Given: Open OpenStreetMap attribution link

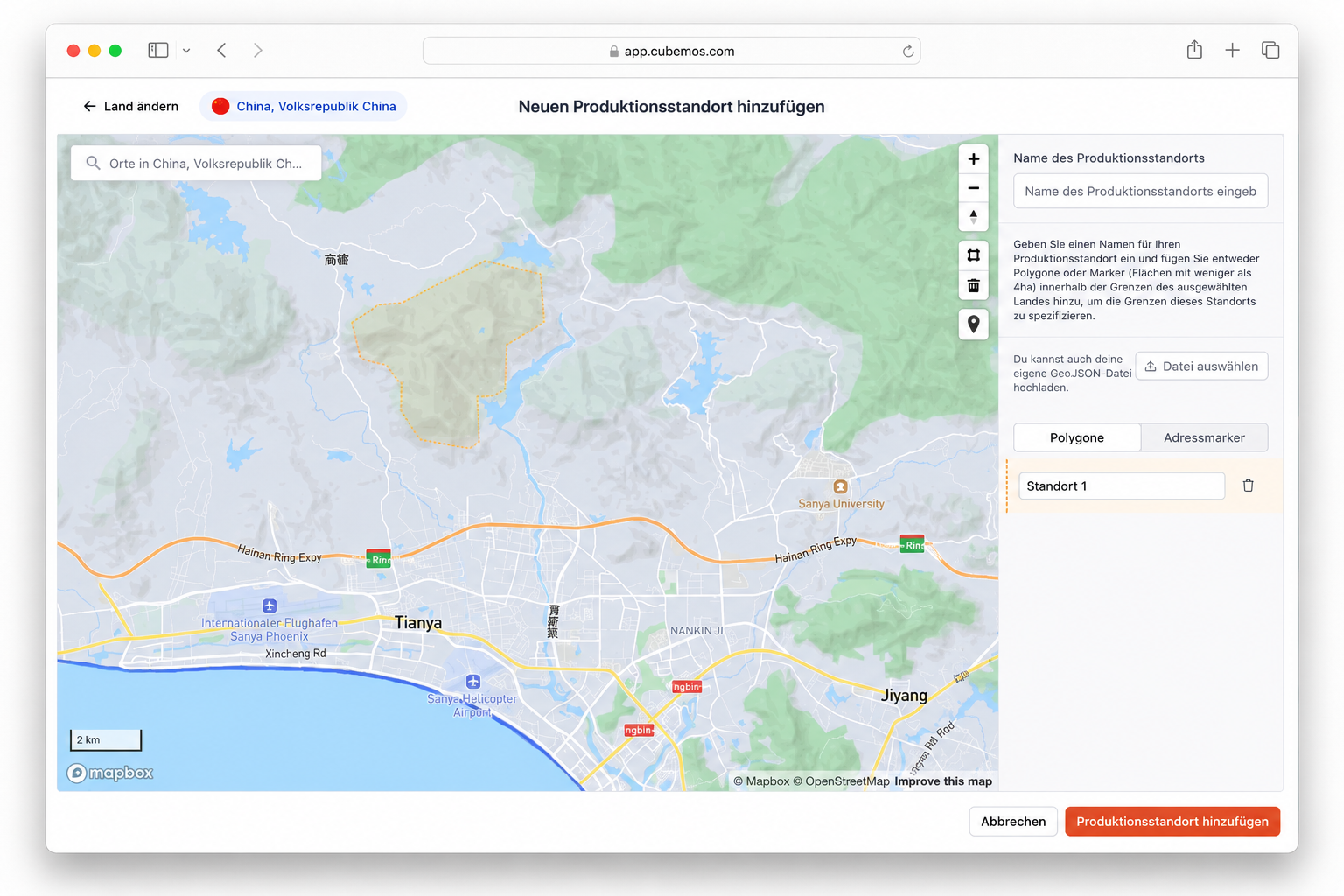Looking at the screenshot, I should (x=841, y=781).
